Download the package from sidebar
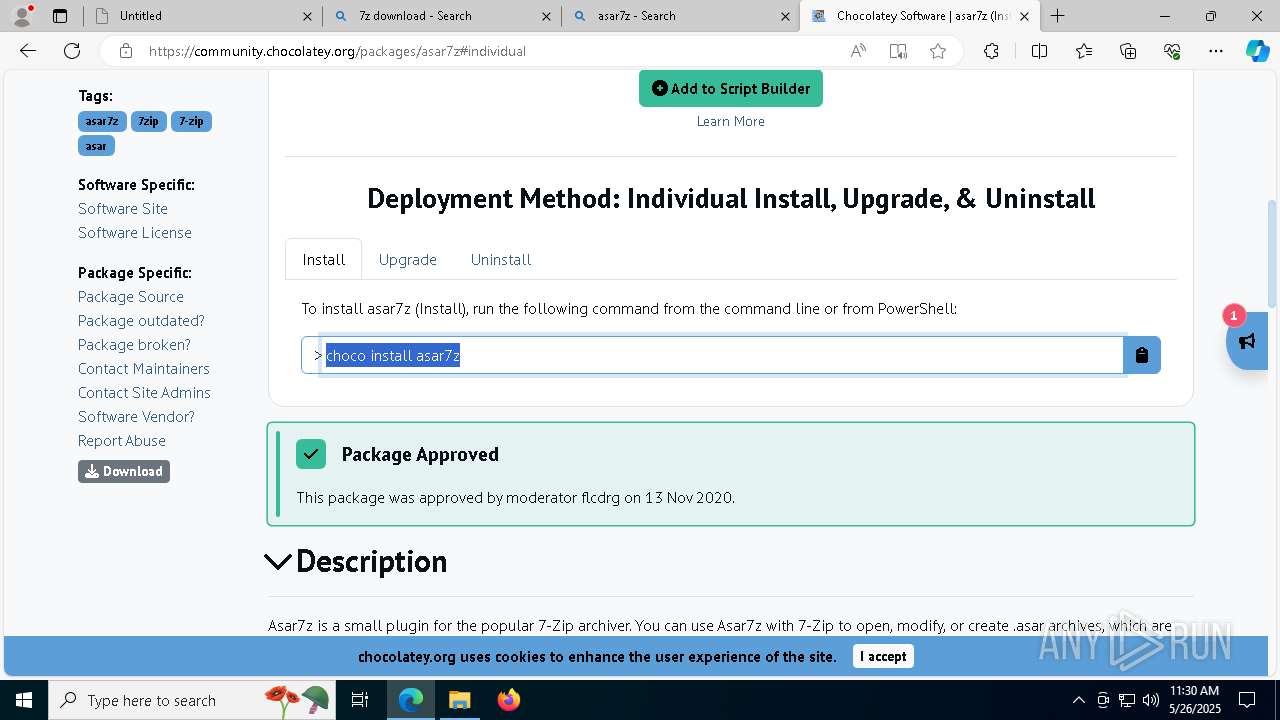 pyautogui.click(x=124, y=471)
